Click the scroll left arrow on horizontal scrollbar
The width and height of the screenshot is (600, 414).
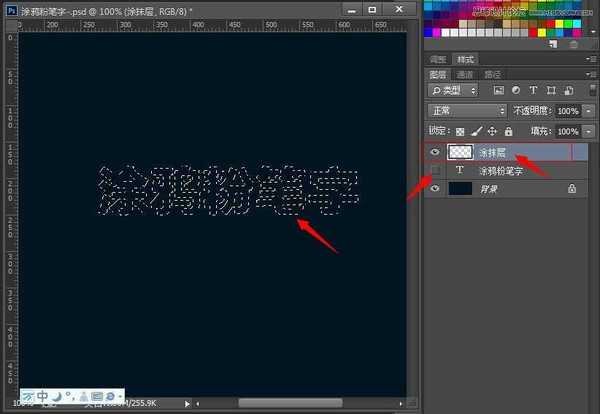(198, 403)
